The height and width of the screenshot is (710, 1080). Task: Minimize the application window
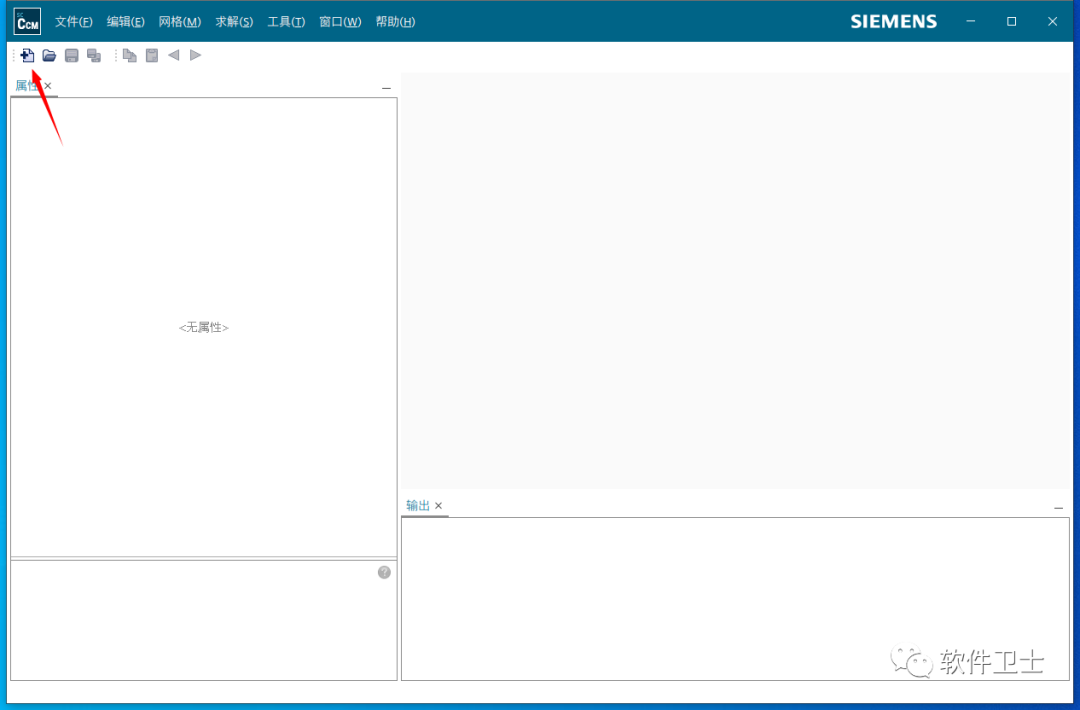(x=970, y=21)
